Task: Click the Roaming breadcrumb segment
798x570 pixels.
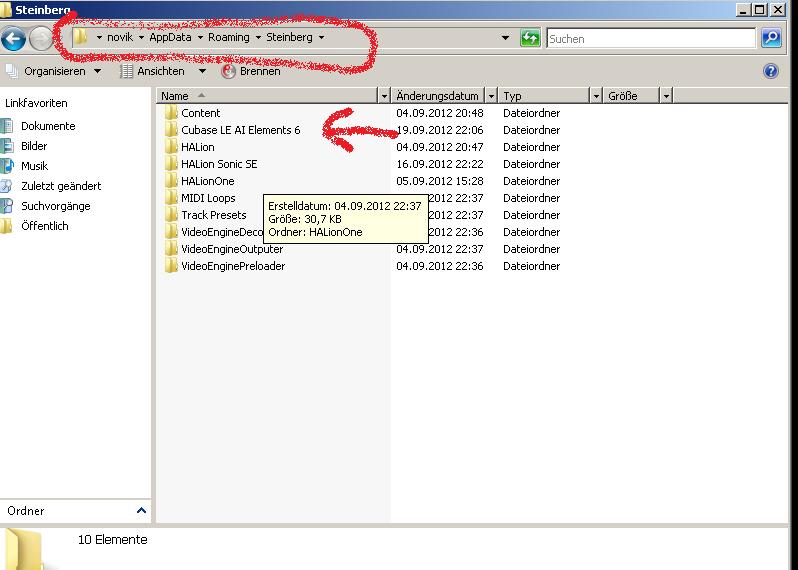Action: (229, 37)
